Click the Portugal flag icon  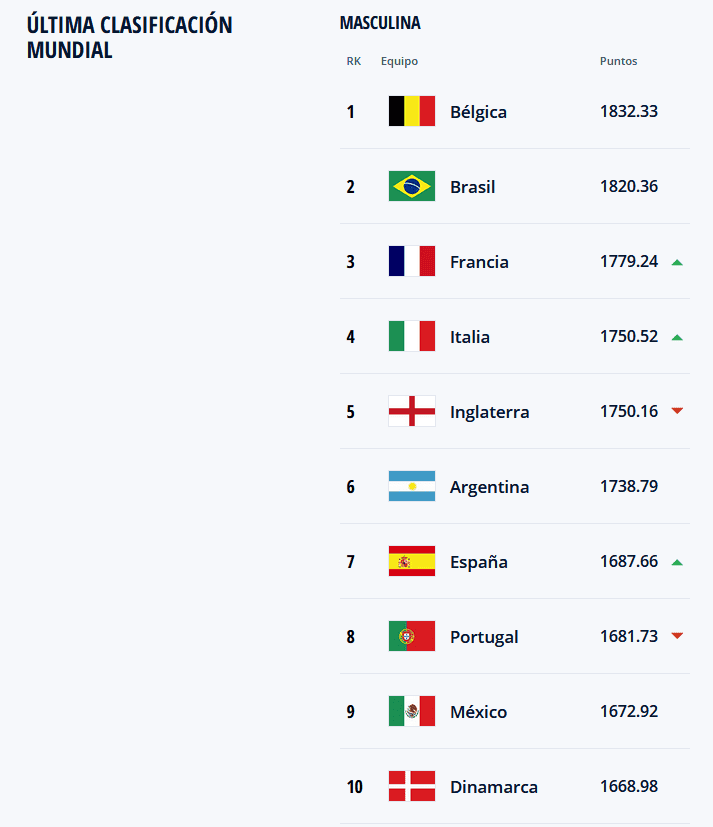coord(411,636)
